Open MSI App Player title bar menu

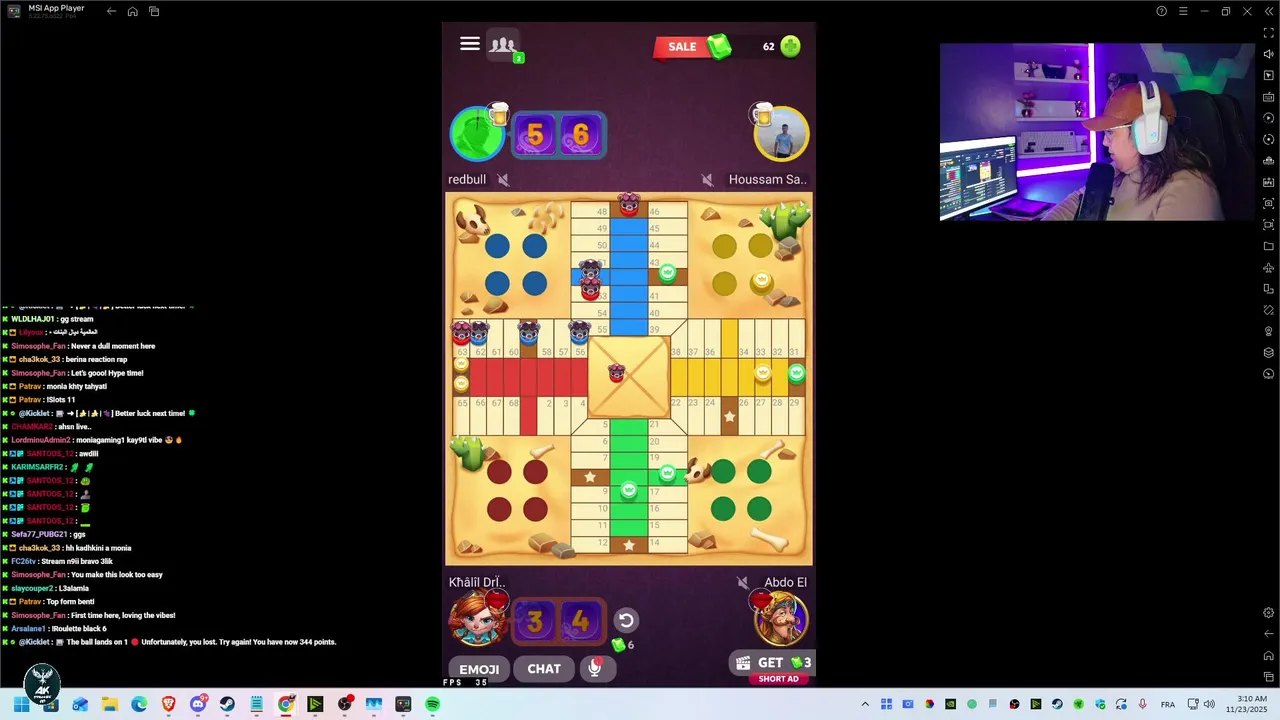pyautogui.click(x=1183, y=11)
